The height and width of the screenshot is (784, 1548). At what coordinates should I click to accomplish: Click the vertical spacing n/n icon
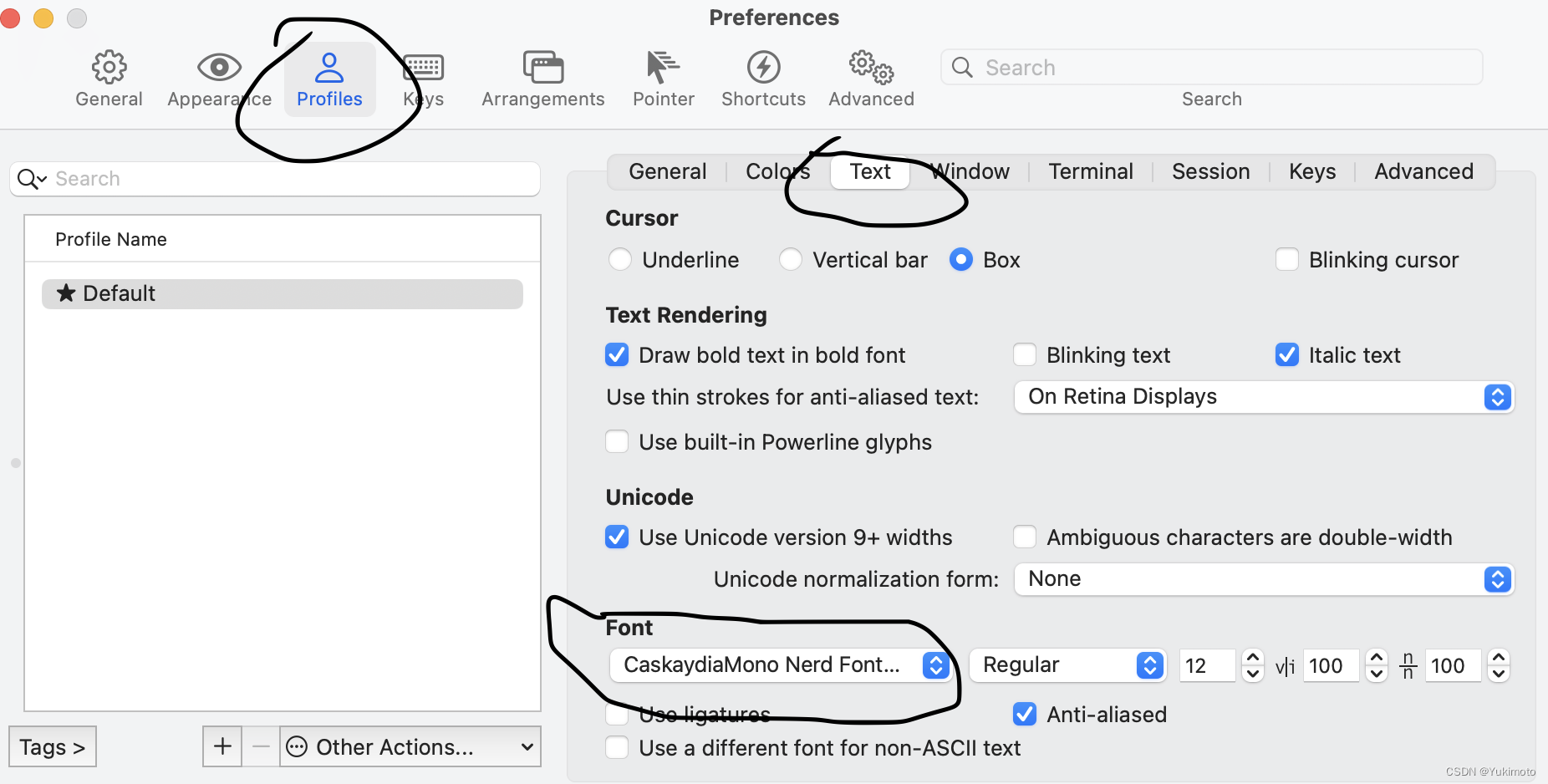(x=1408, y=665)
